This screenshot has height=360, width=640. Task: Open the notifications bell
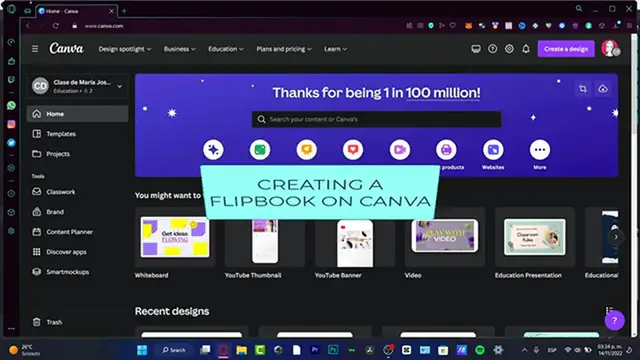point(526,49)
